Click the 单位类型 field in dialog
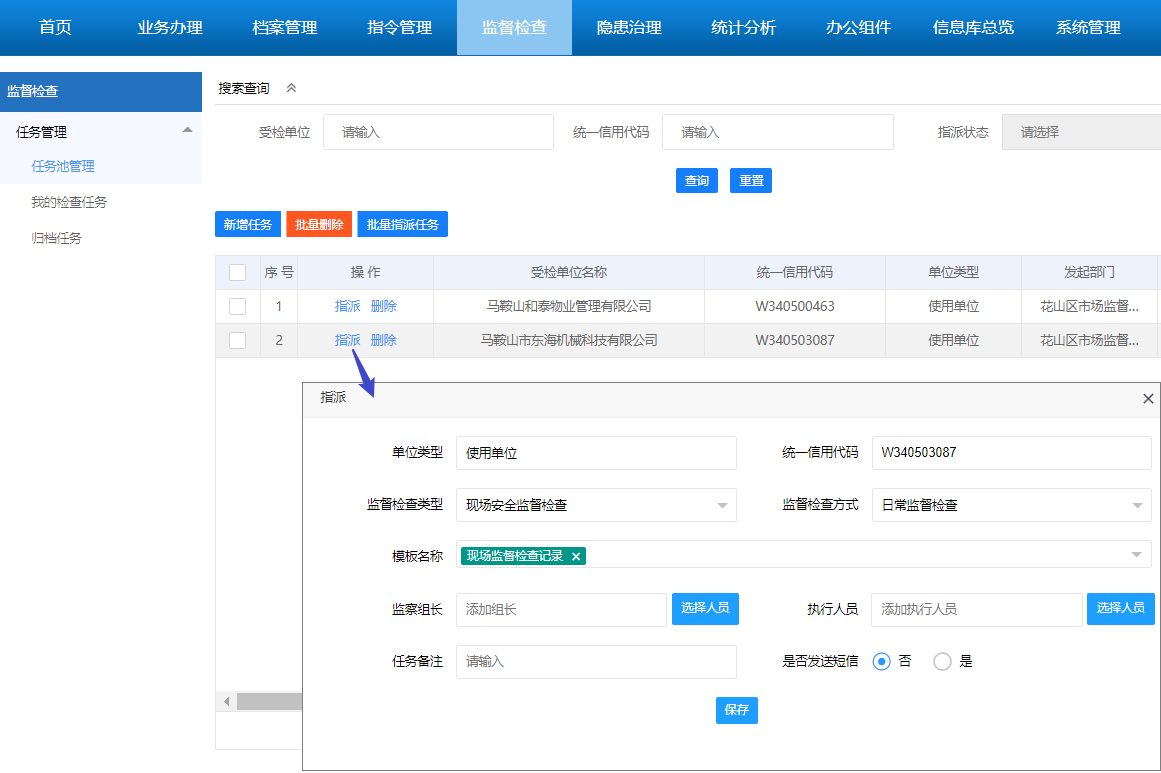1161x773 pixels. [x=596, y=453]
